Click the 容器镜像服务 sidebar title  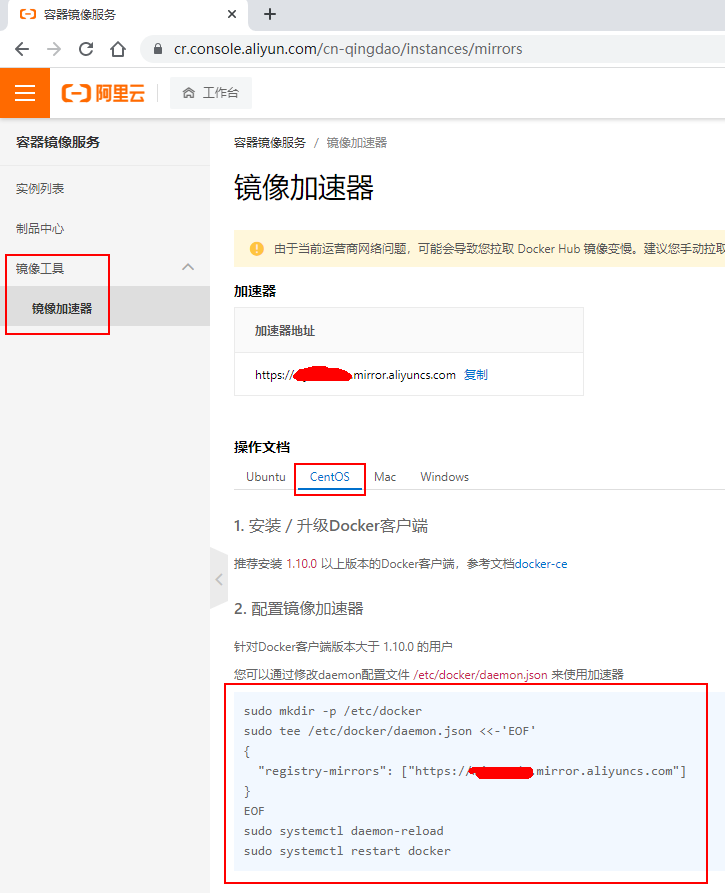click(58, 142)
